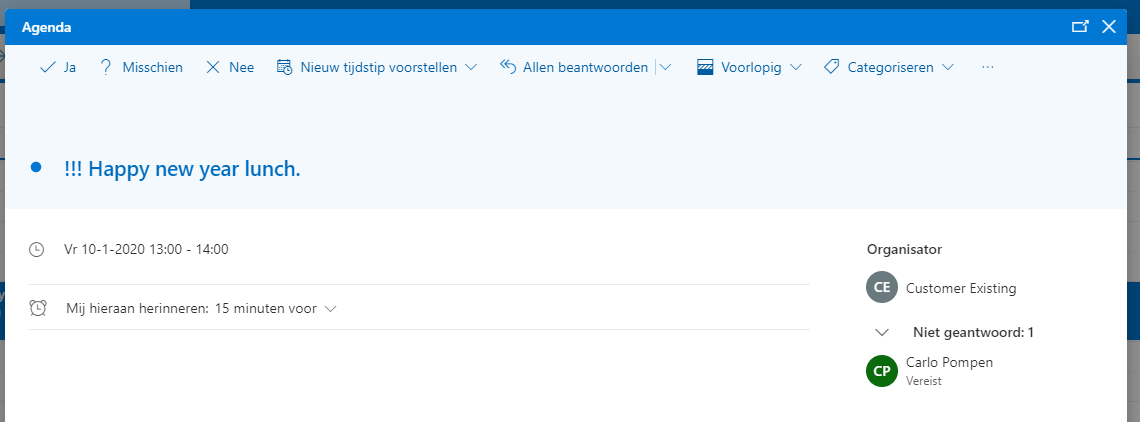1140x422 pixels.
Task: Open the more options ellipsis menu
Action: pos(987,67)
